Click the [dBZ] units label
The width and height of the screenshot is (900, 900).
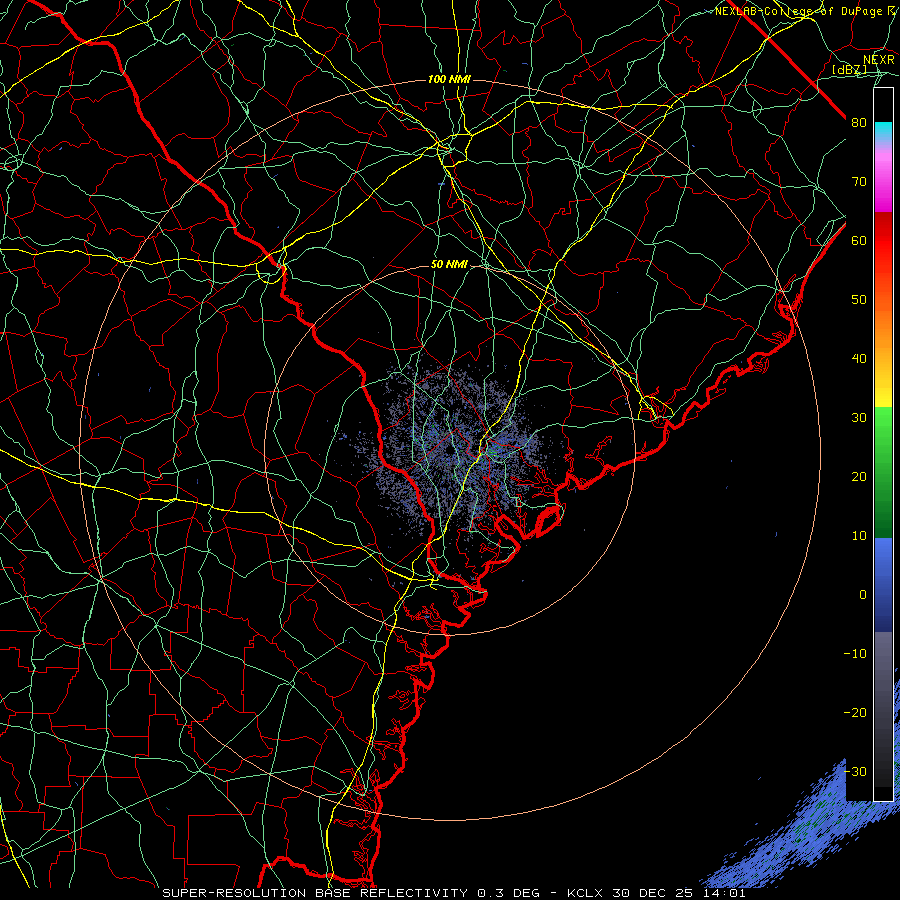point(849,69)
